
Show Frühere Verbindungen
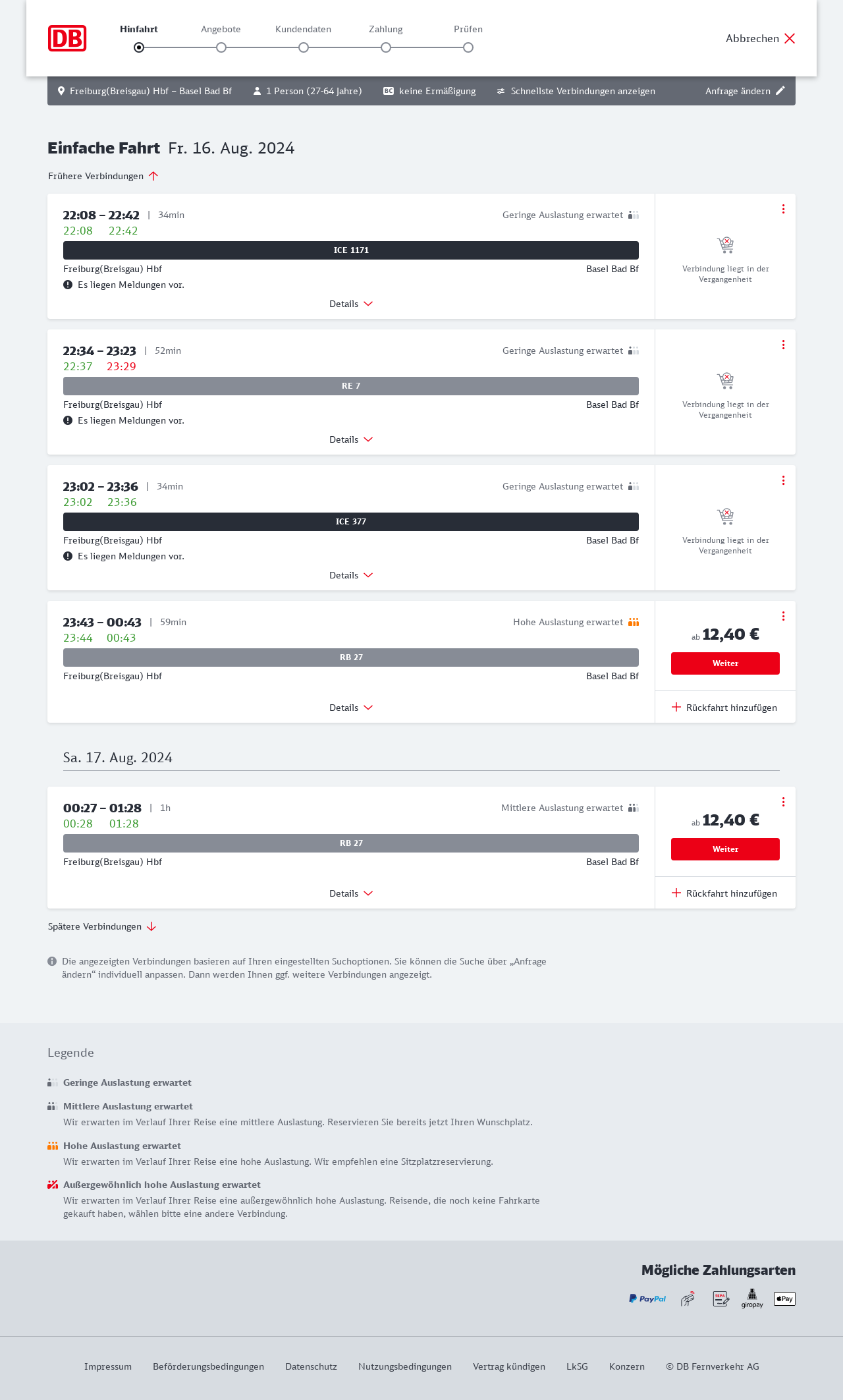tap(103, 176)
